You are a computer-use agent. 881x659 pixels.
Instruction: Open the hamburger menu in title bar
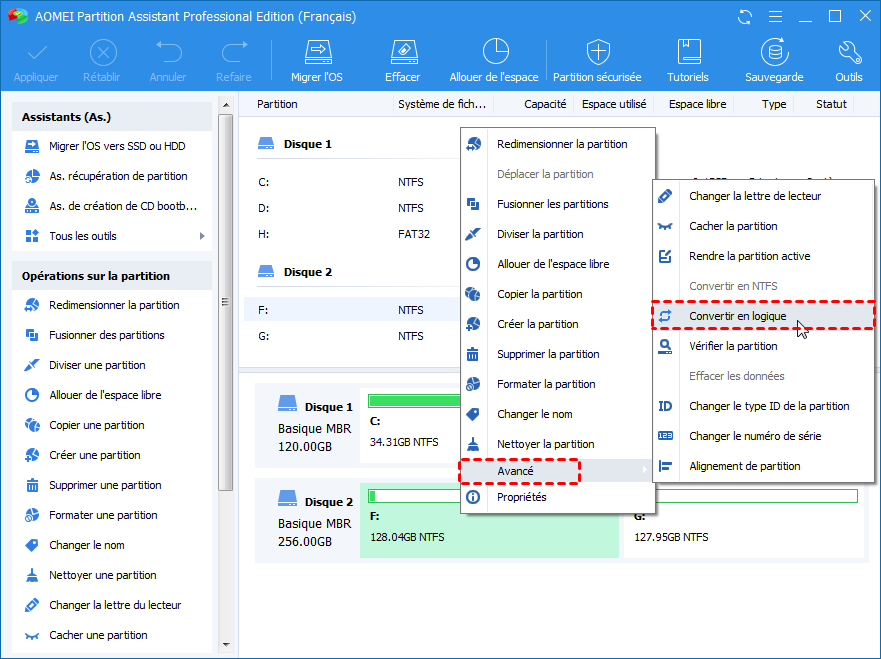[x=775, y=17]
